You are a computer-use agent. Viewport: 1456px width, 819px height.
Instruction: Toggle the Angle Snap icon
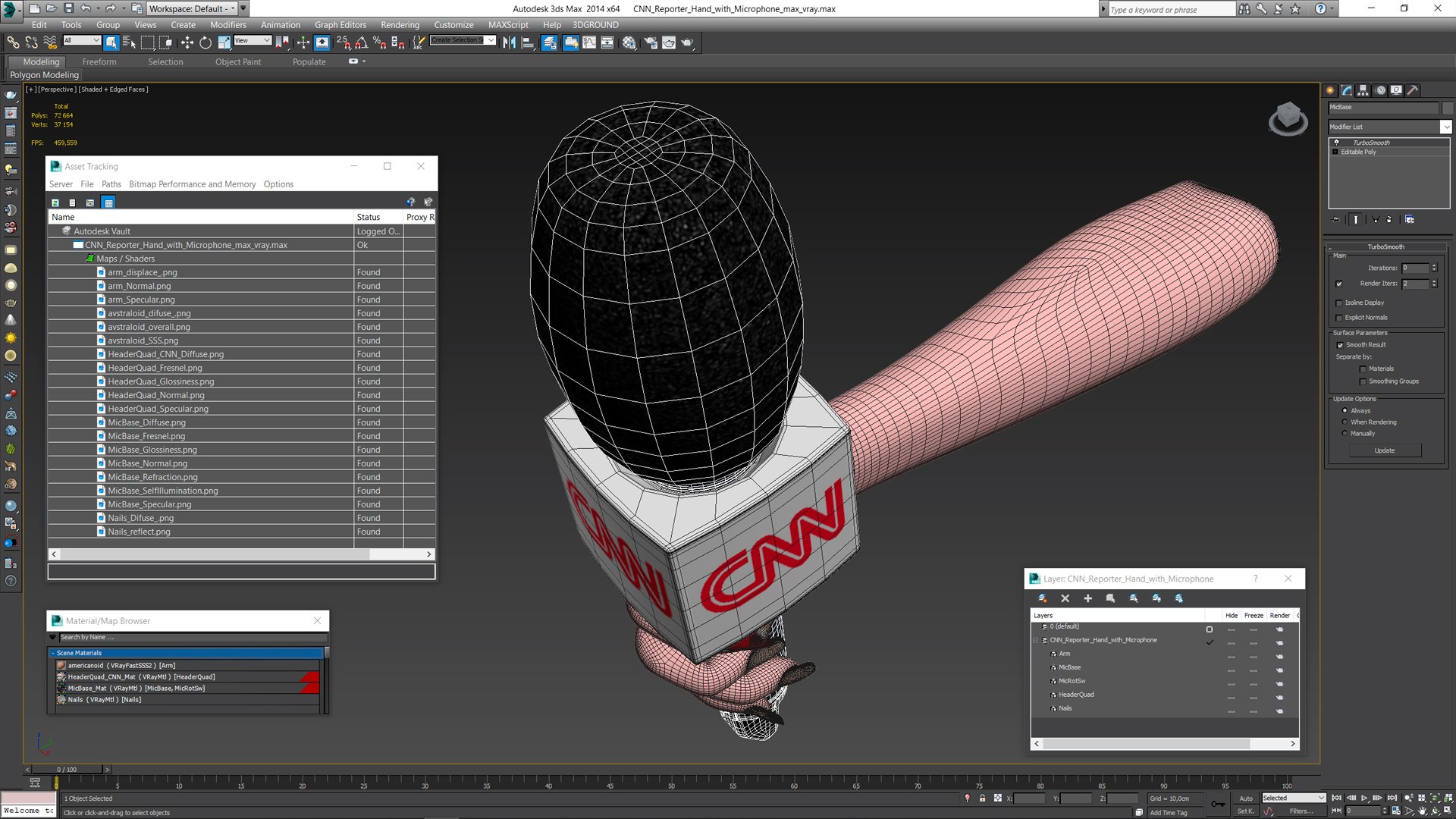coord(362,42)
